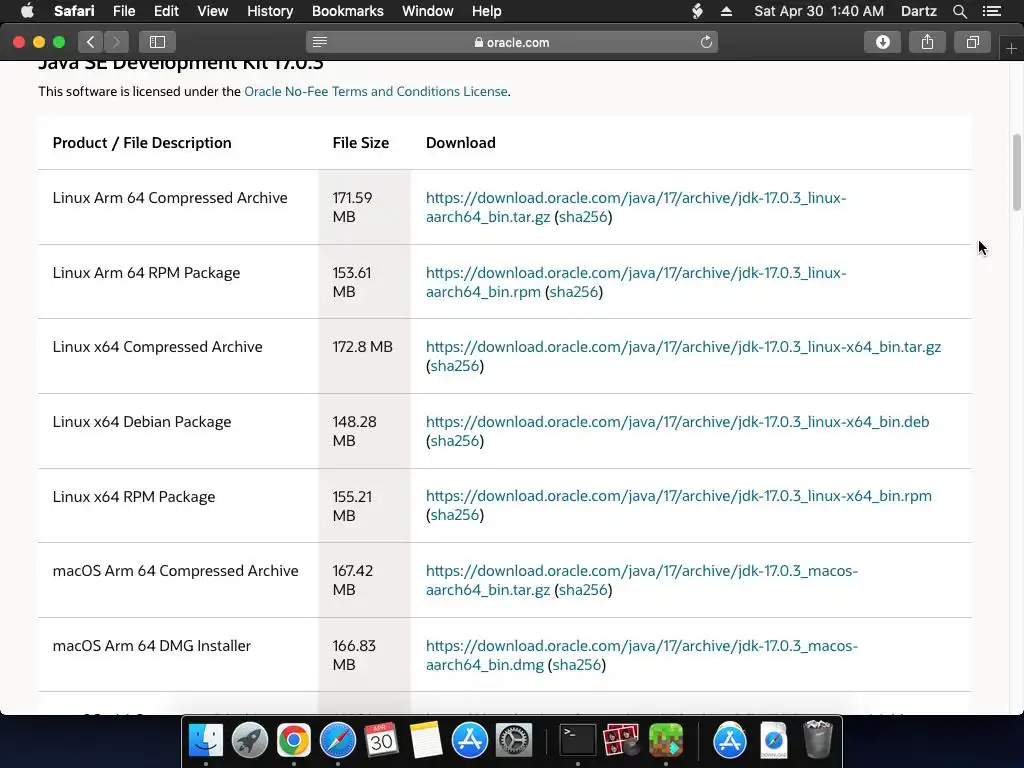Open Calendar from the Dock

[381, 741]
